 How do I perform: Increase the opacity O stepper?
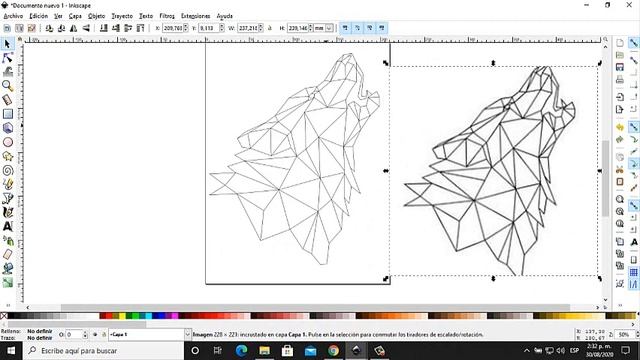85,333
